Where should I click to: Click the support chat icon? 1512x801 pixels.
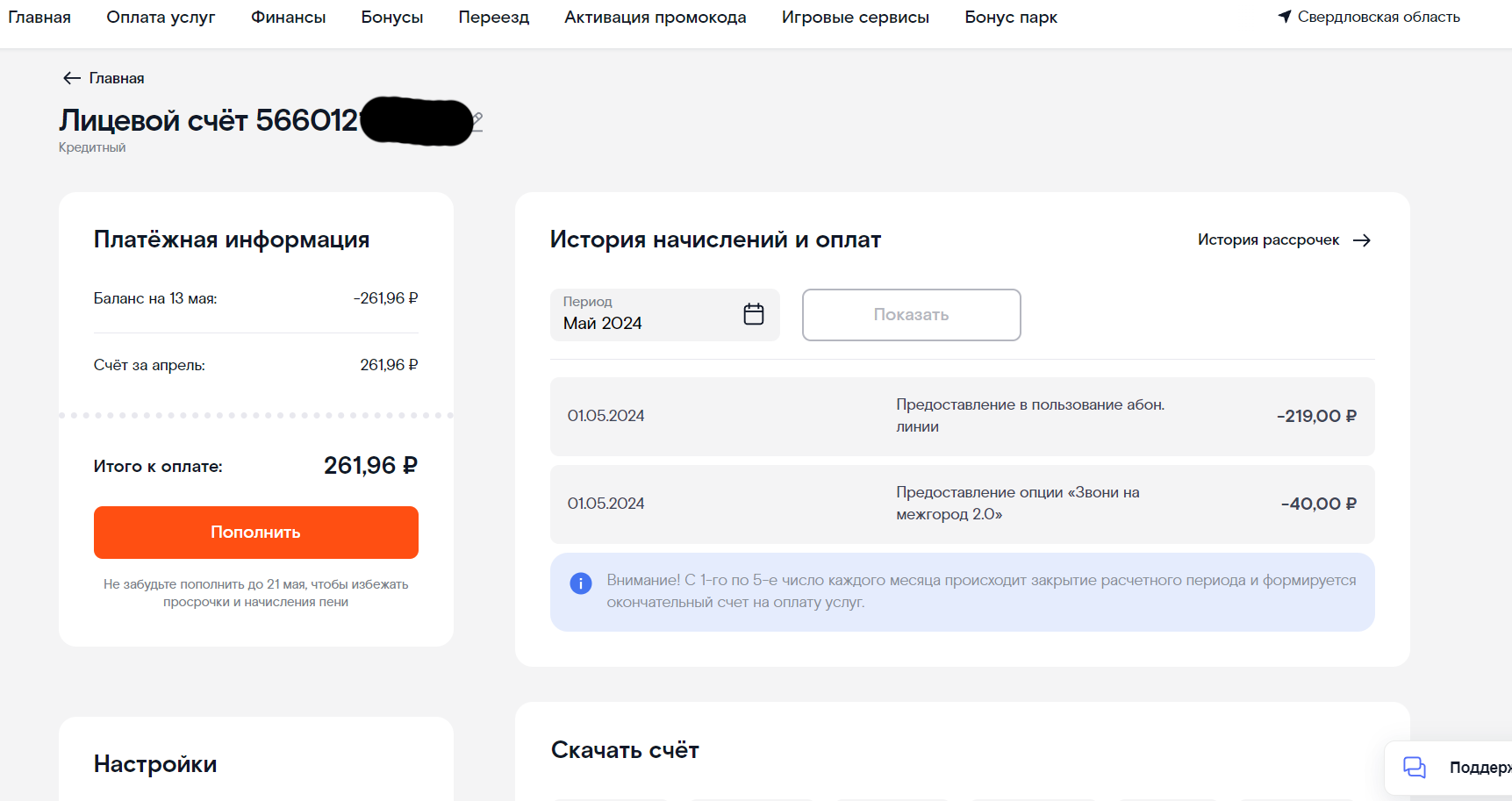click(x=1415, y=768)
